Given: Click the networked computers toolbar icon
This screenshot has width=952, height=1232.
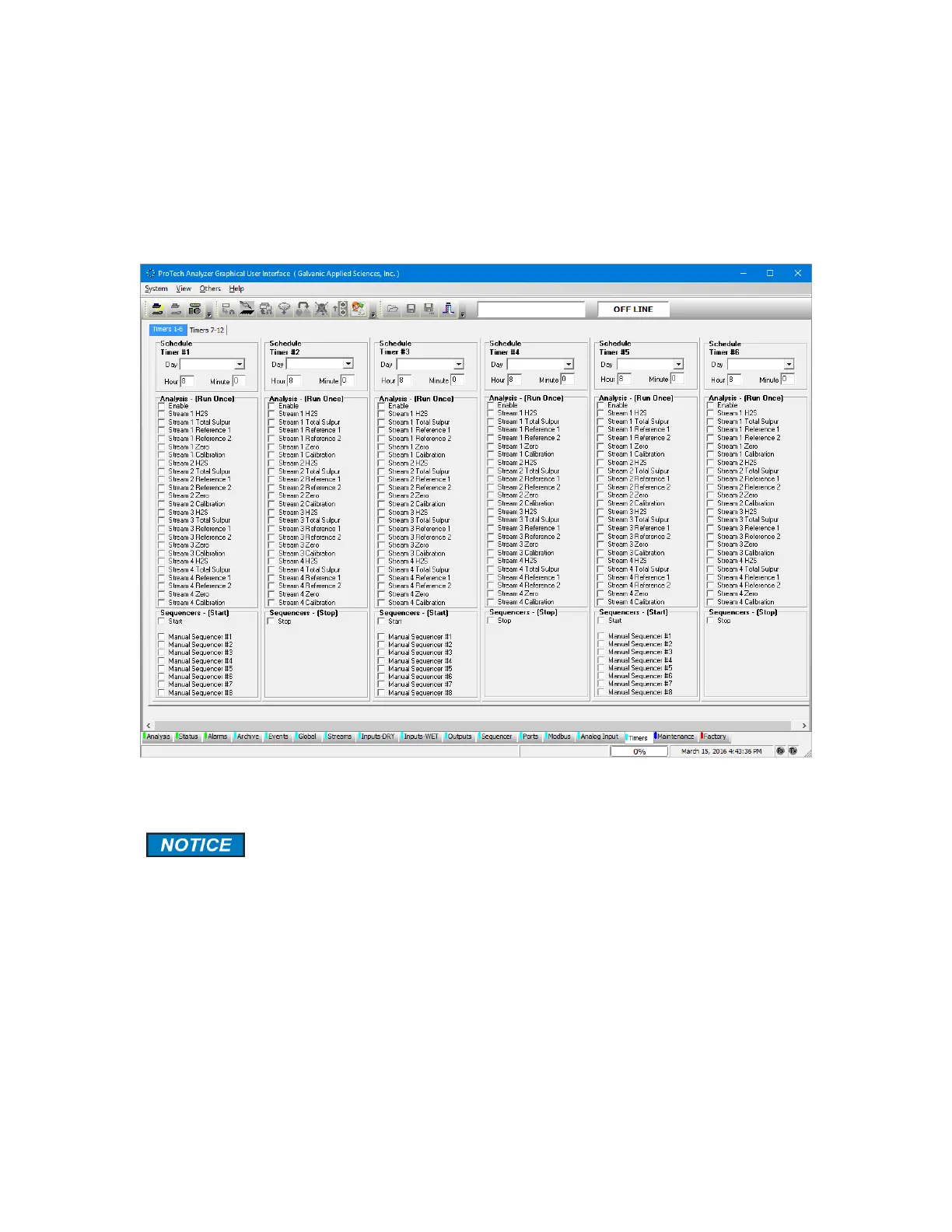Looking at the screenshot, I should tap(228, 310).
